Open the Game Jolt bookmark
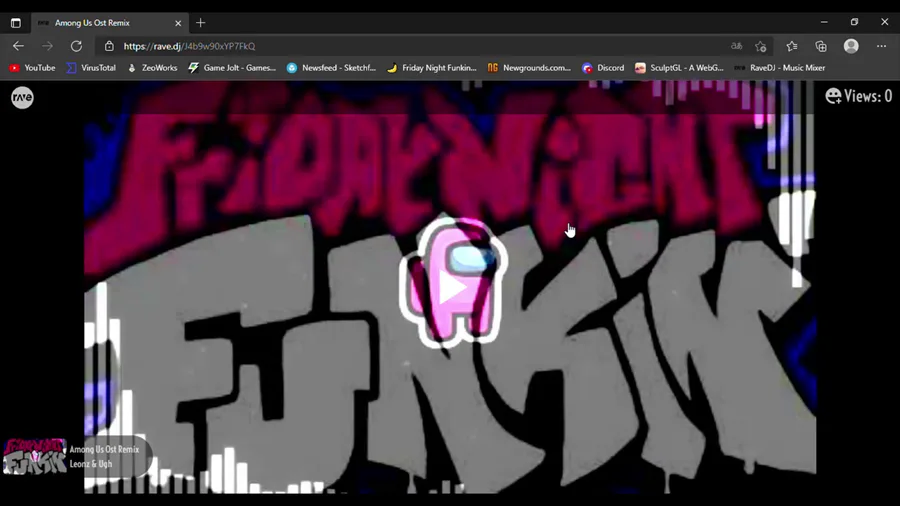Image resolution: width=900 pixels, height=506 pixels. point(232,68)
